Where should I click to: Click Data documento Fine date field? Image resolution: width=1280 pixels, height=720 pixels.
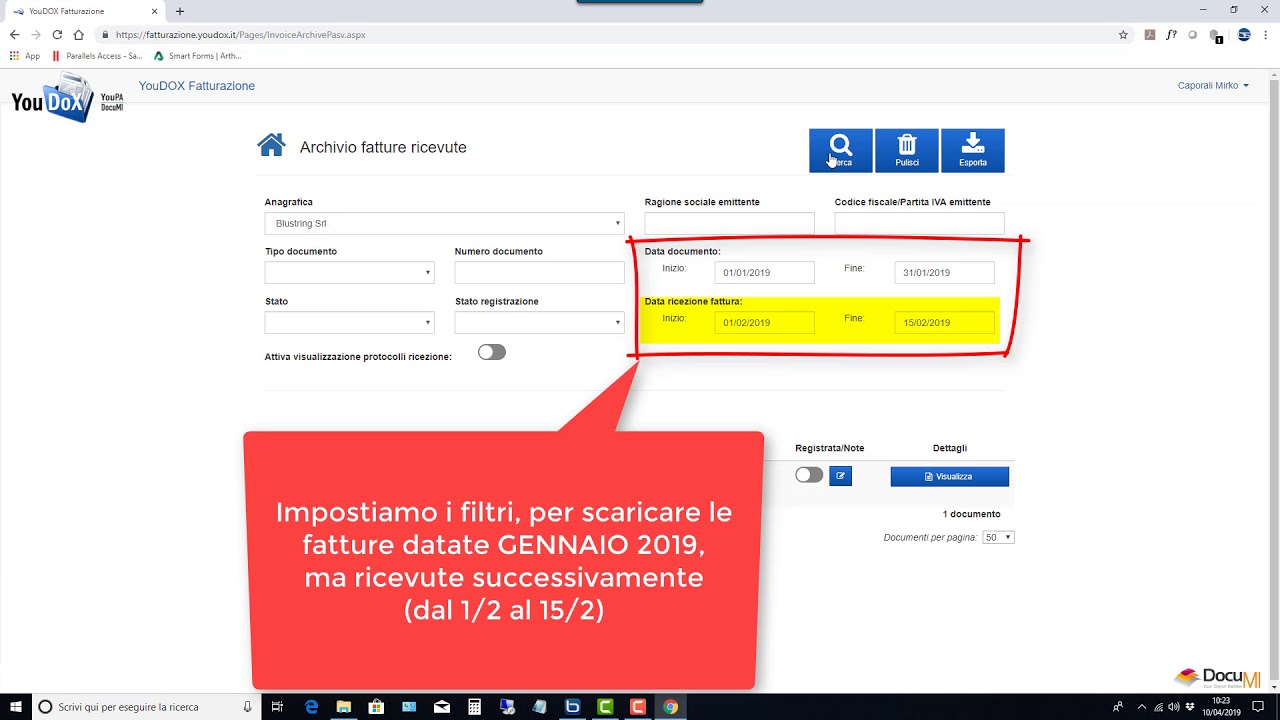click(945, 272)
